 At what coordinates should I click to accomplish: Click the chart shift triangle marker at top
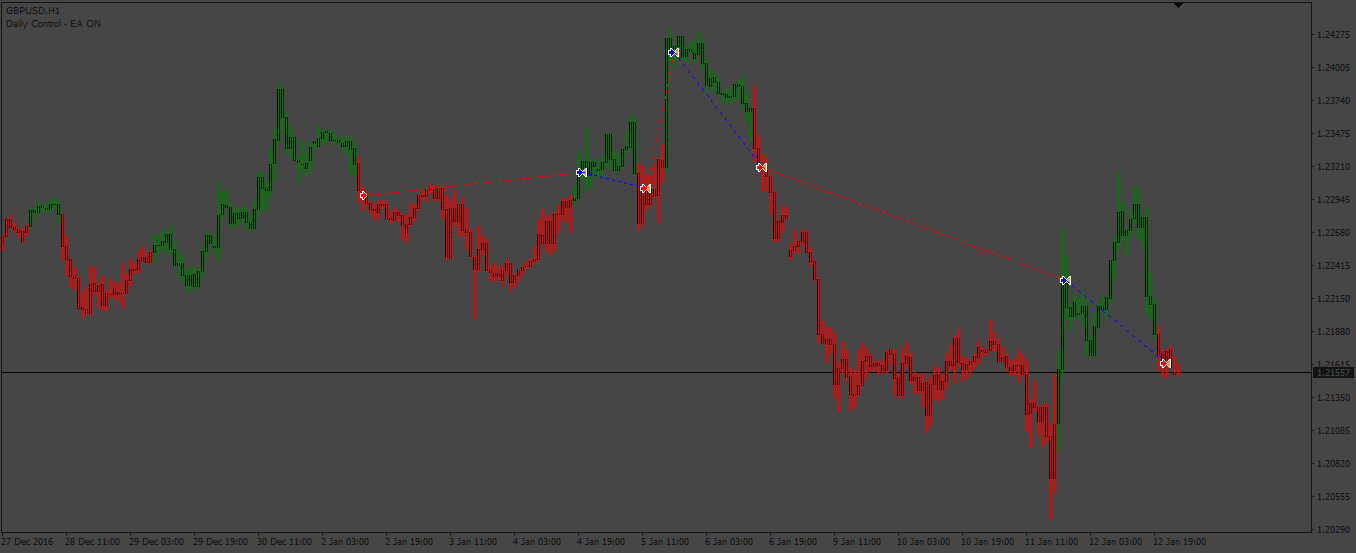click(x=1178, y=5)
